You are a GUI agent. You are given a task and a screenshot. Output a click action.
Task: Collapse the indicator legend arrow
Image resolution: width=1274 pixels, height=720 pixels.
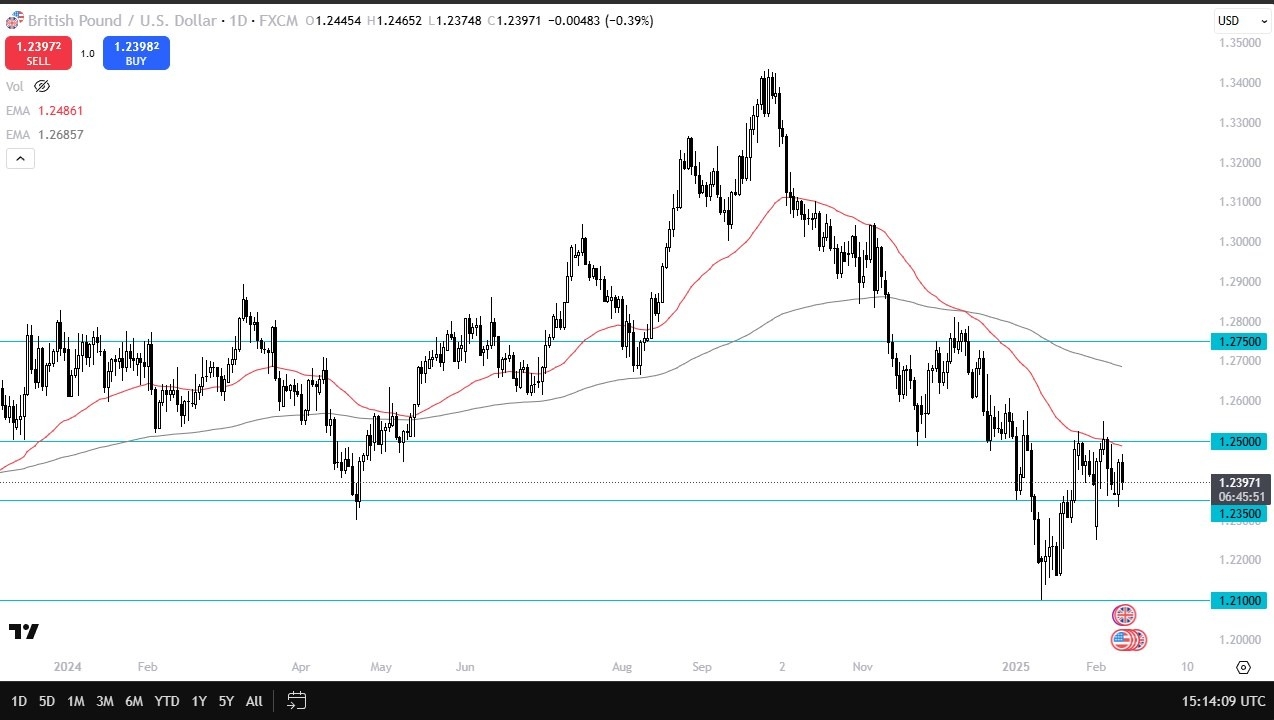[x=20, y=158]
